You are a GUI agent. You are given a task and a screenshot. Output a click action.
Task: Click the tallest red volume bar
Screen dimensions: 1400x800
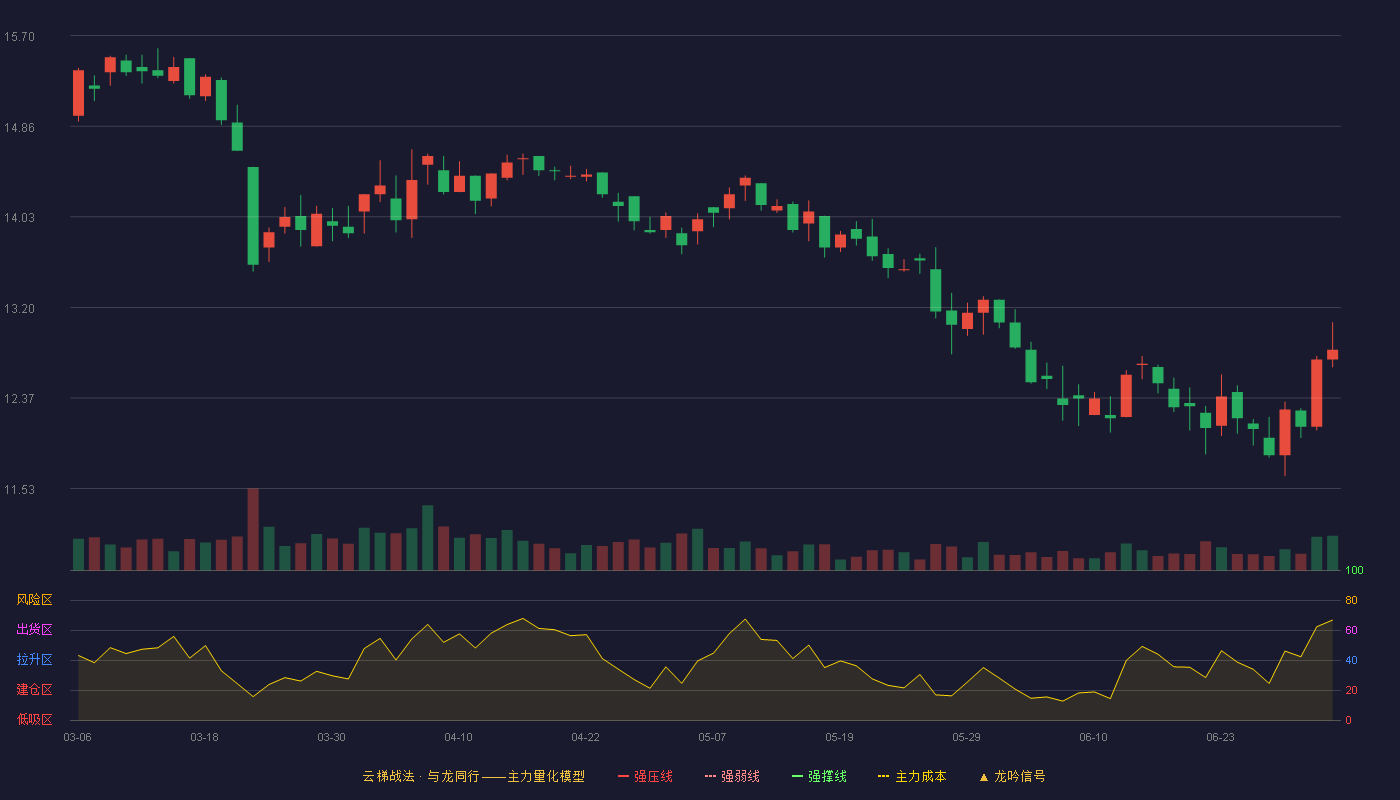point(253,529)
